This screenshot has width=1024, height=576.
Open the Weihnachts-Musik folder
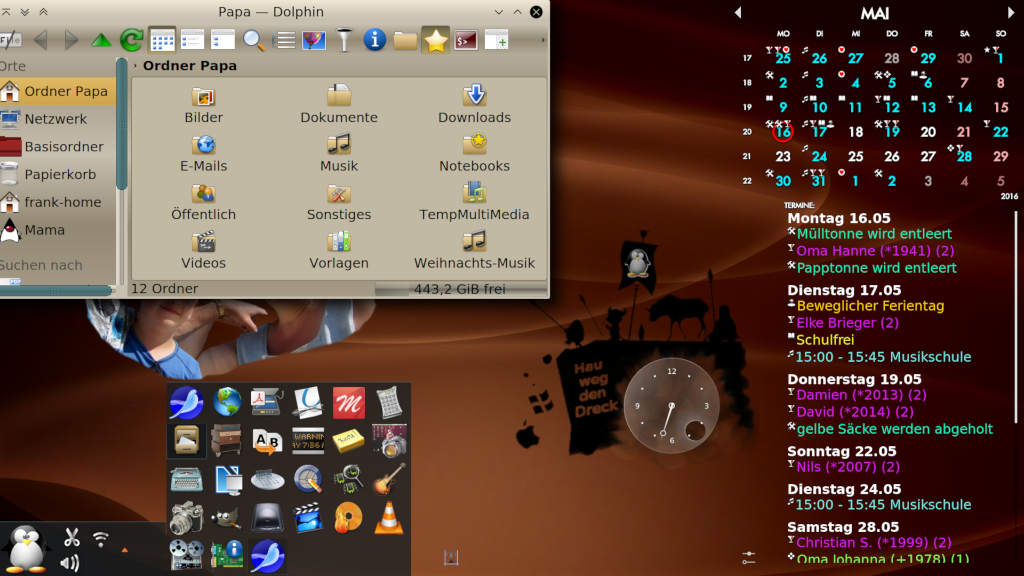click(474, 250)
